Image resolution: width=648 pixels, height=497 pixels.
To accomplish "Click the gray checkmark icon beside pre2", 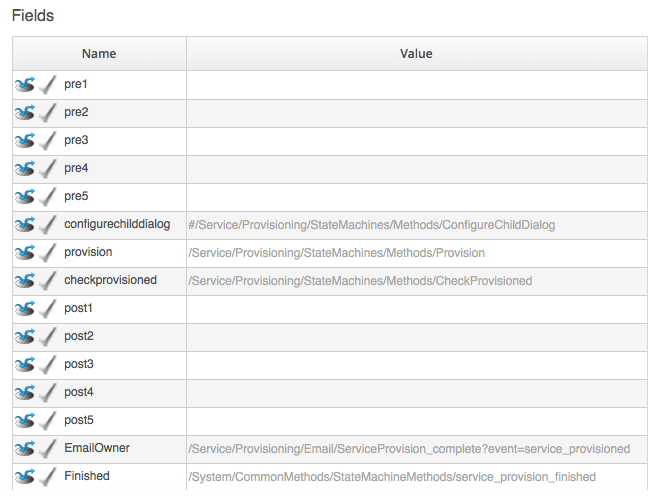I will click(x=48, y=113).
